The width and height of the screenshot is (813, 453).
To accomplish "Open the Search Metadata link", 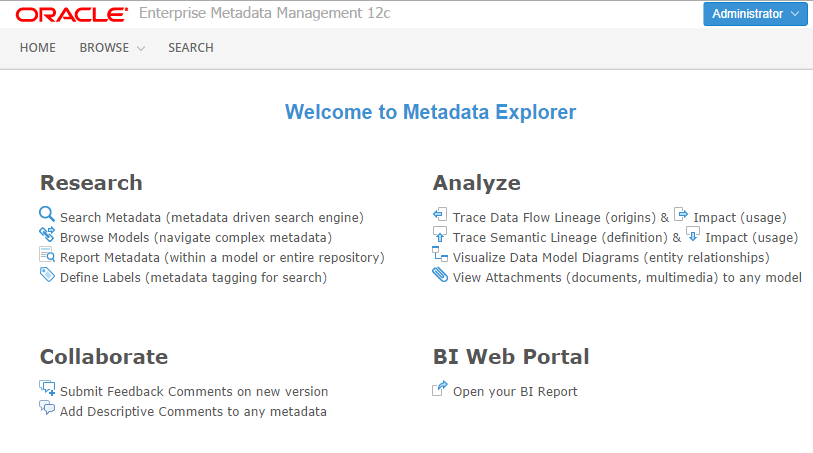I will click(x=211, y=217).
